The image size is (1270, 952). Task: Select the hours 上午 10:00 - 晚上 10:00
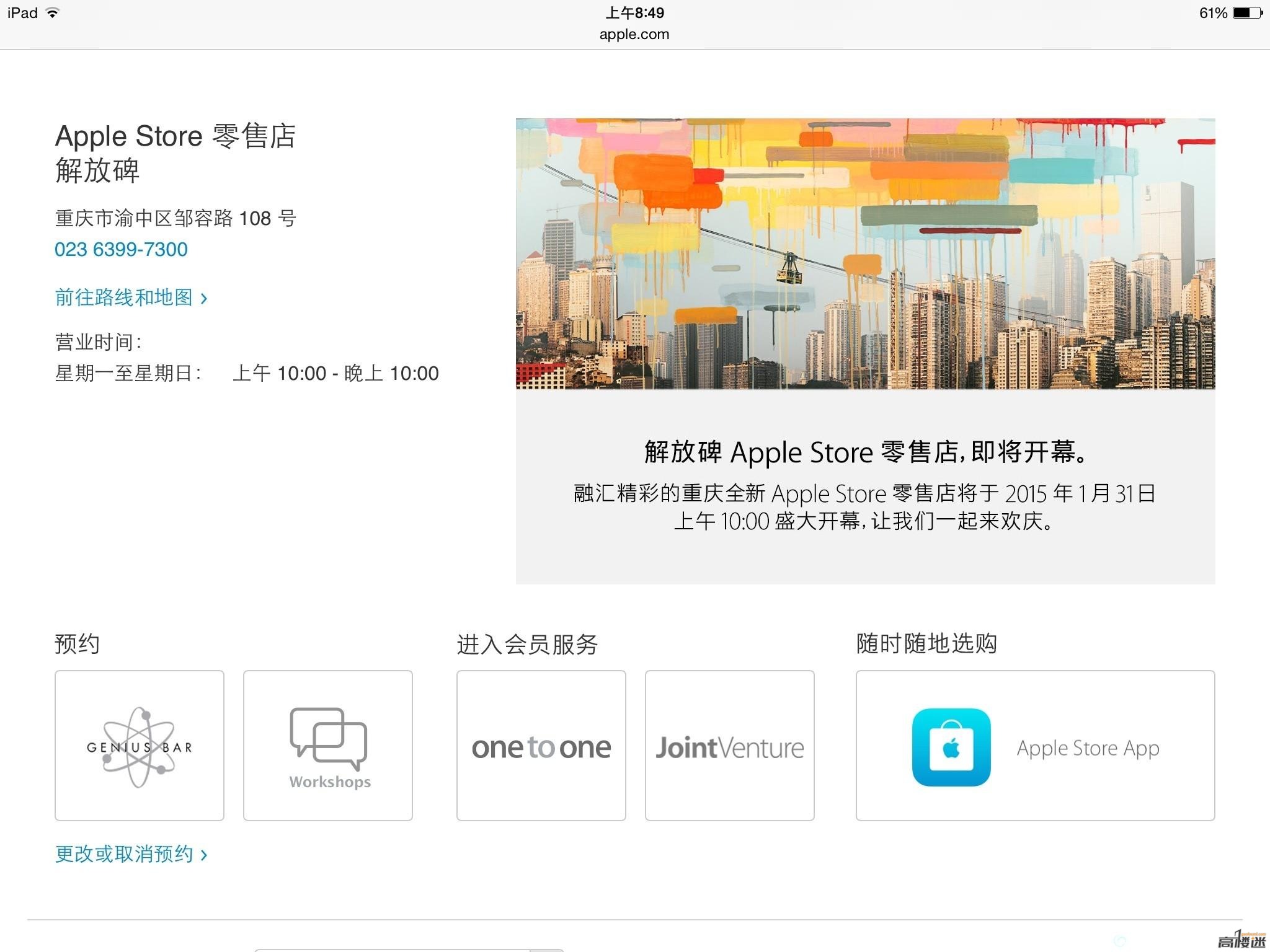coord(335,373)
